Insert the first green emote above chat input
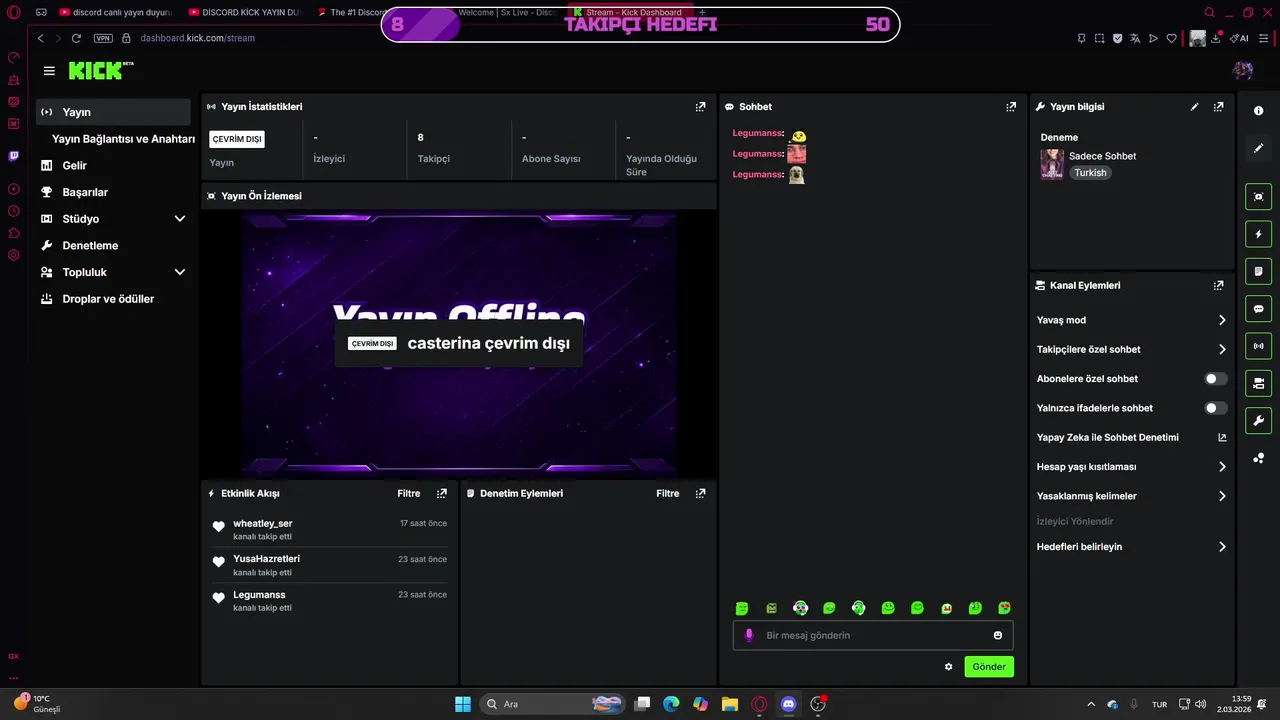 (742, 608)
